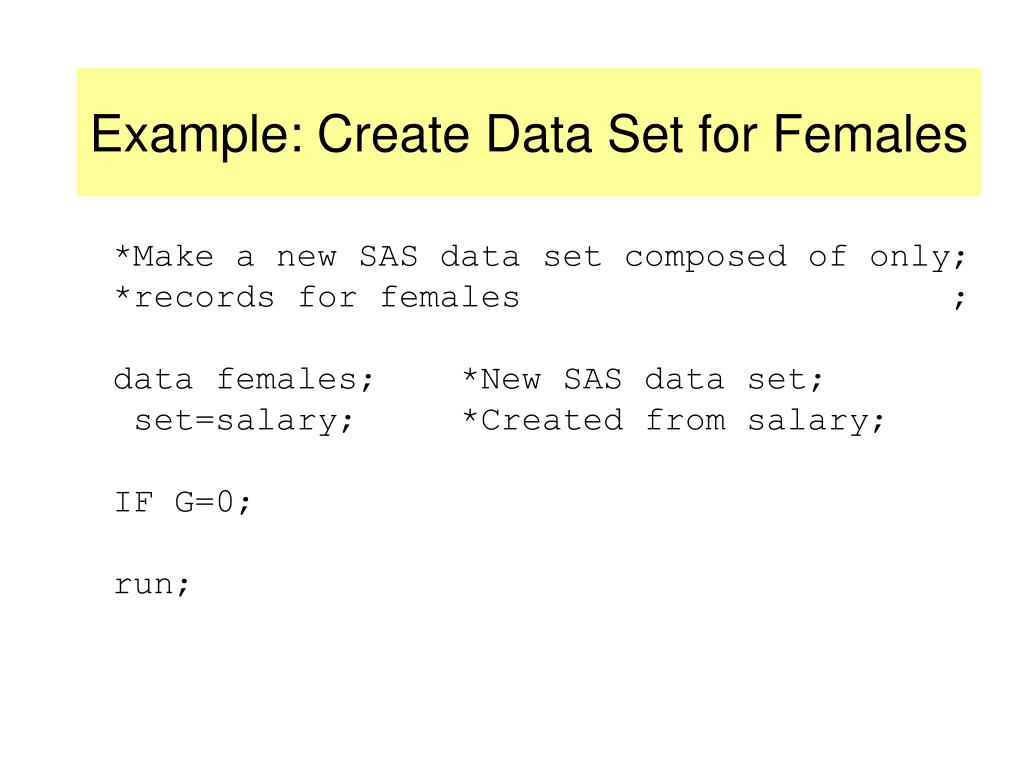
Task: Click the statement 'set=salary;'
Action: click(244, 421)
